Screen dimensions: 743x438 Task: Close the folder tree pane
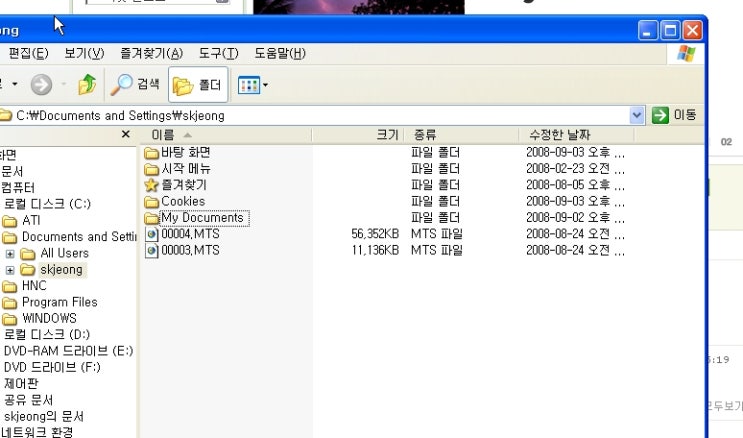click(x=125, y=134)
